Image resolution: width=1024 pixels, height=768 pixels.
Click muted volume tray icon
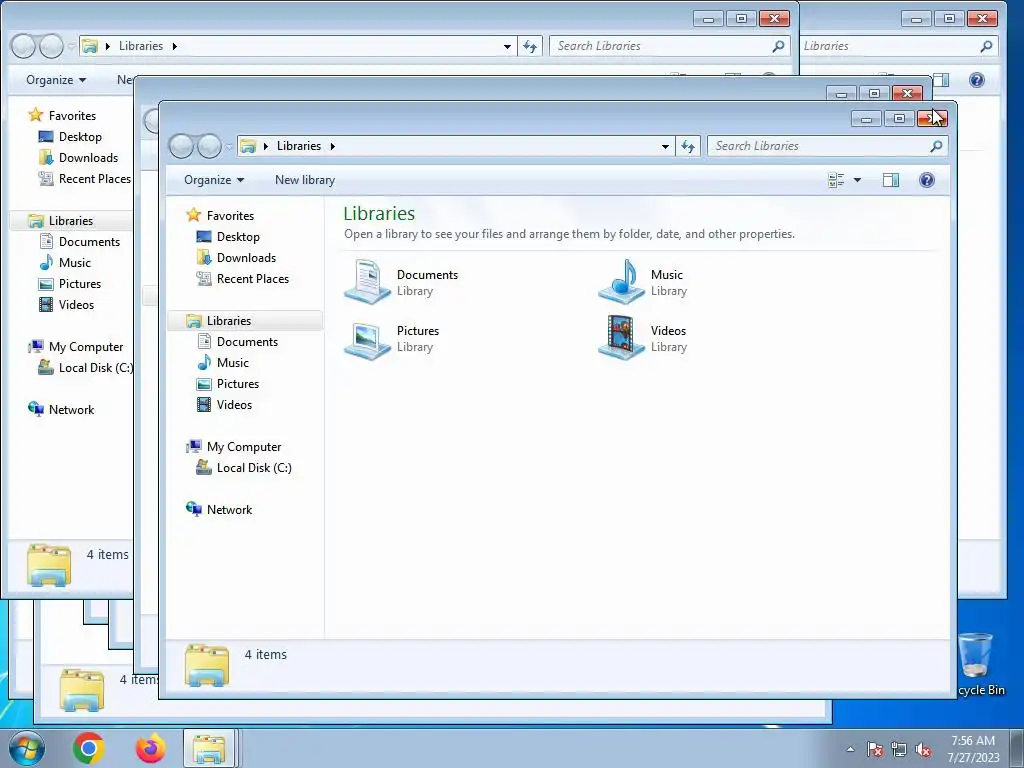click(923, 749)
